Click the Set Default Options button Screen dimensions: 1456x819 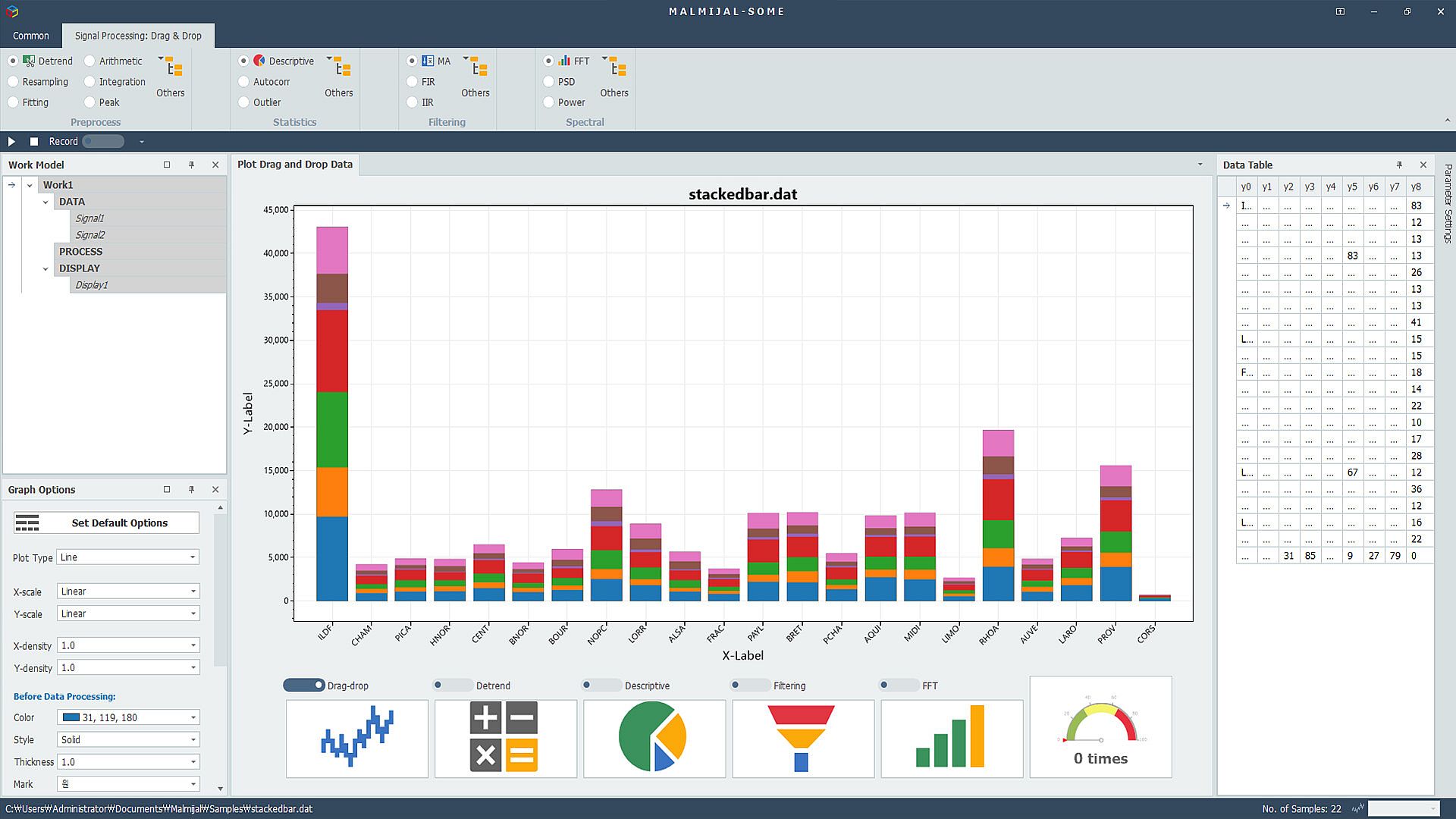coord(106,523)
